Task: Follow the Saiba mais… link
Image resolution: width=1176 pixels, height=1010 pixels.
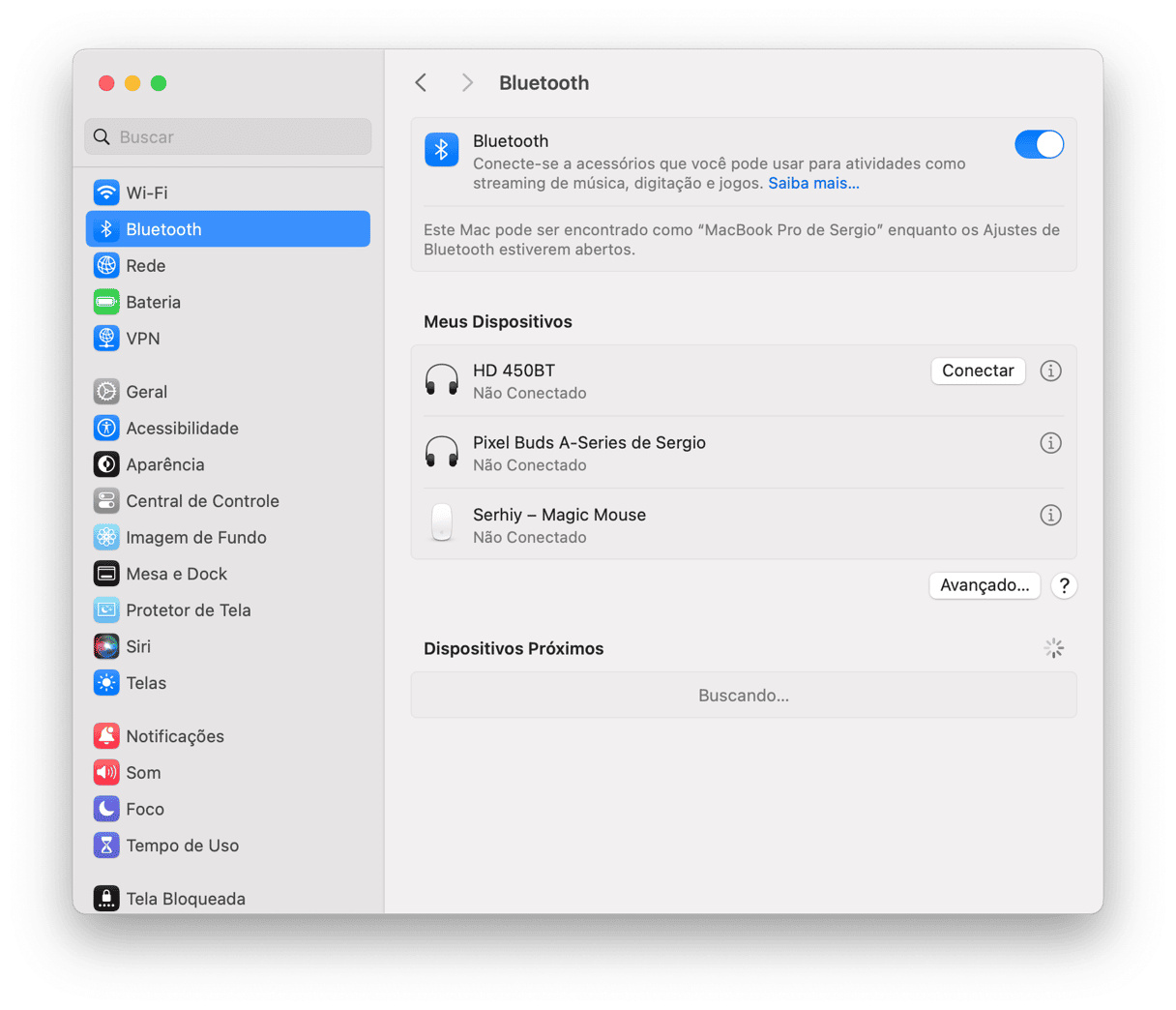Action: (x=813, y=183)
